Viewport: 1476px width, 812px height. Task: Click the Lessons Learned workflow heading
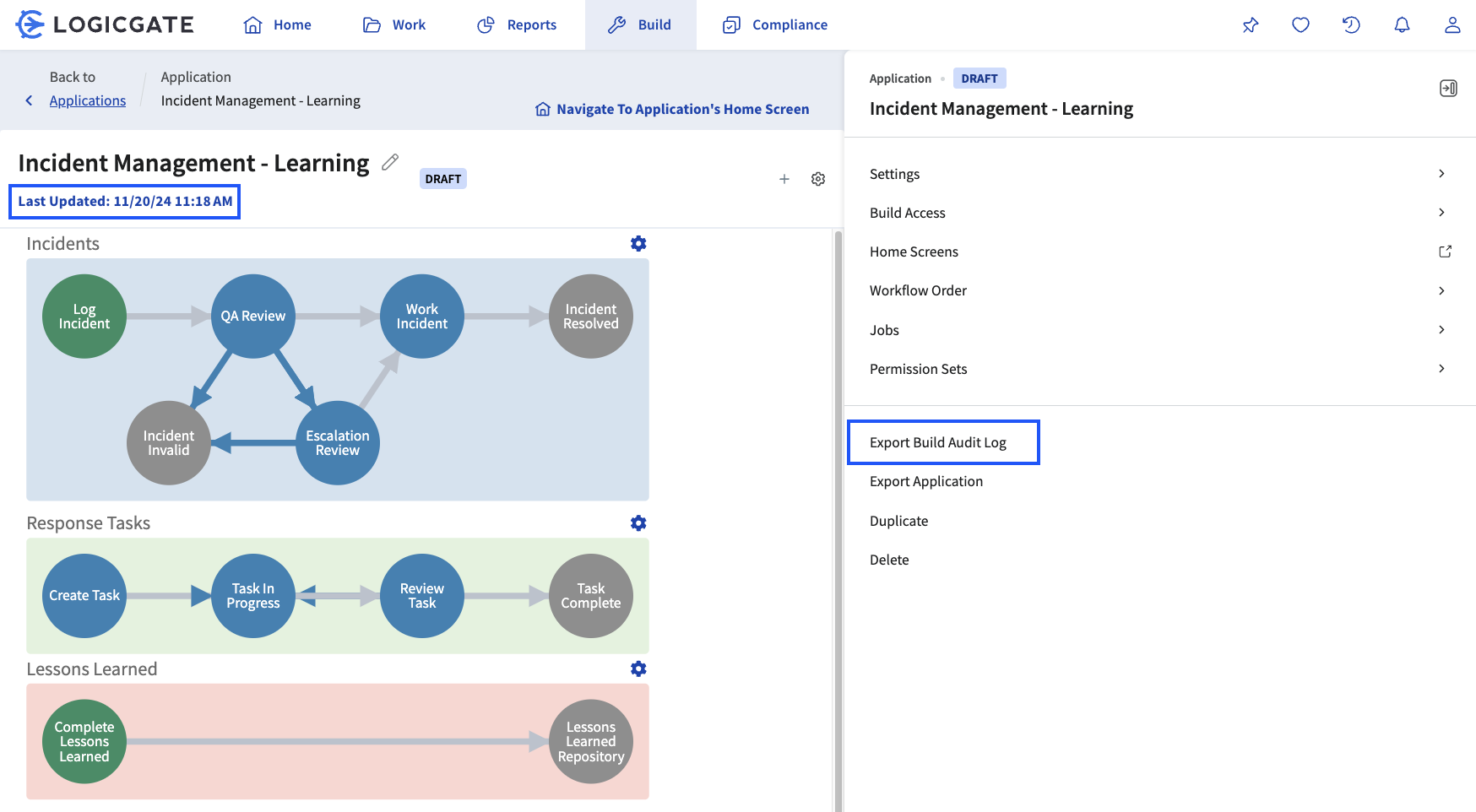click(92, 669)
